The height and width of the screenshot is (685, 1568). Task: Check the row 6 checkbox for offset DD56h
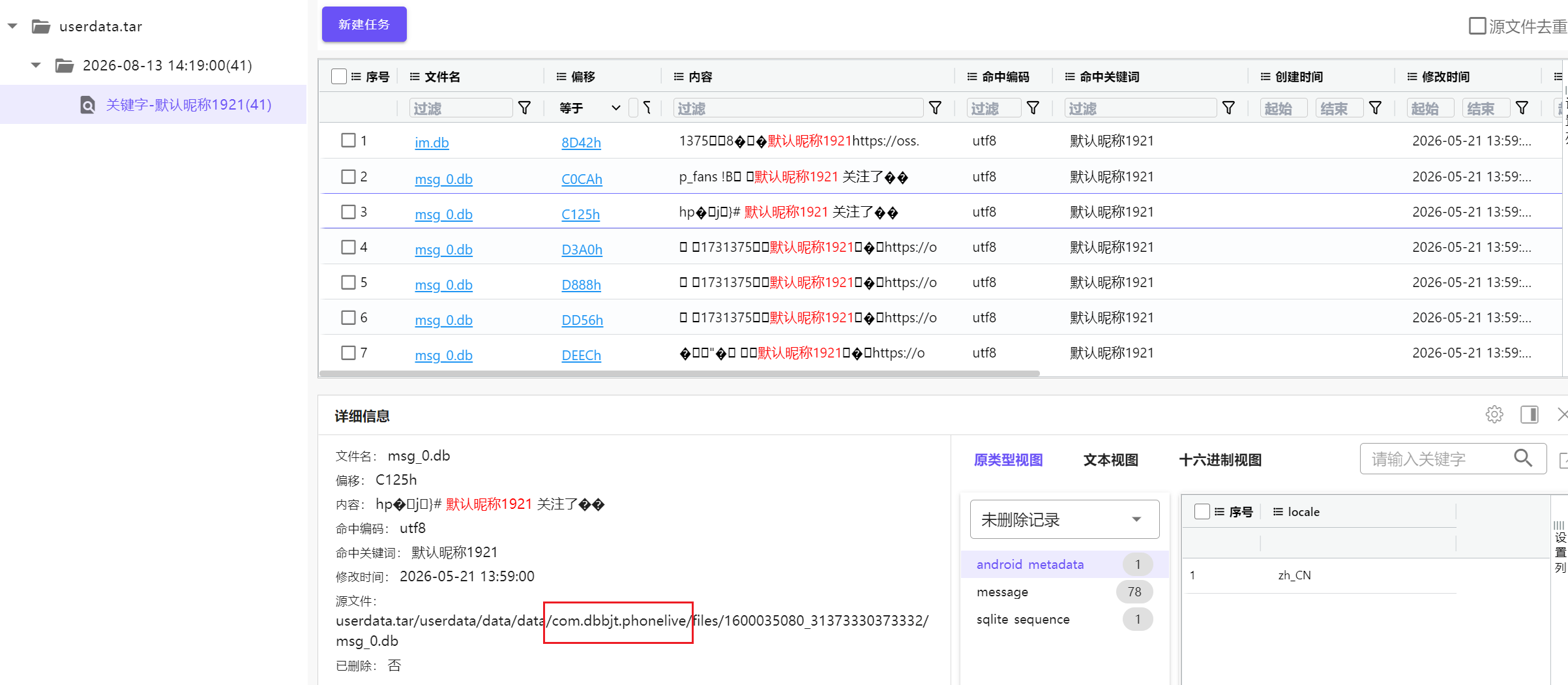349,317
